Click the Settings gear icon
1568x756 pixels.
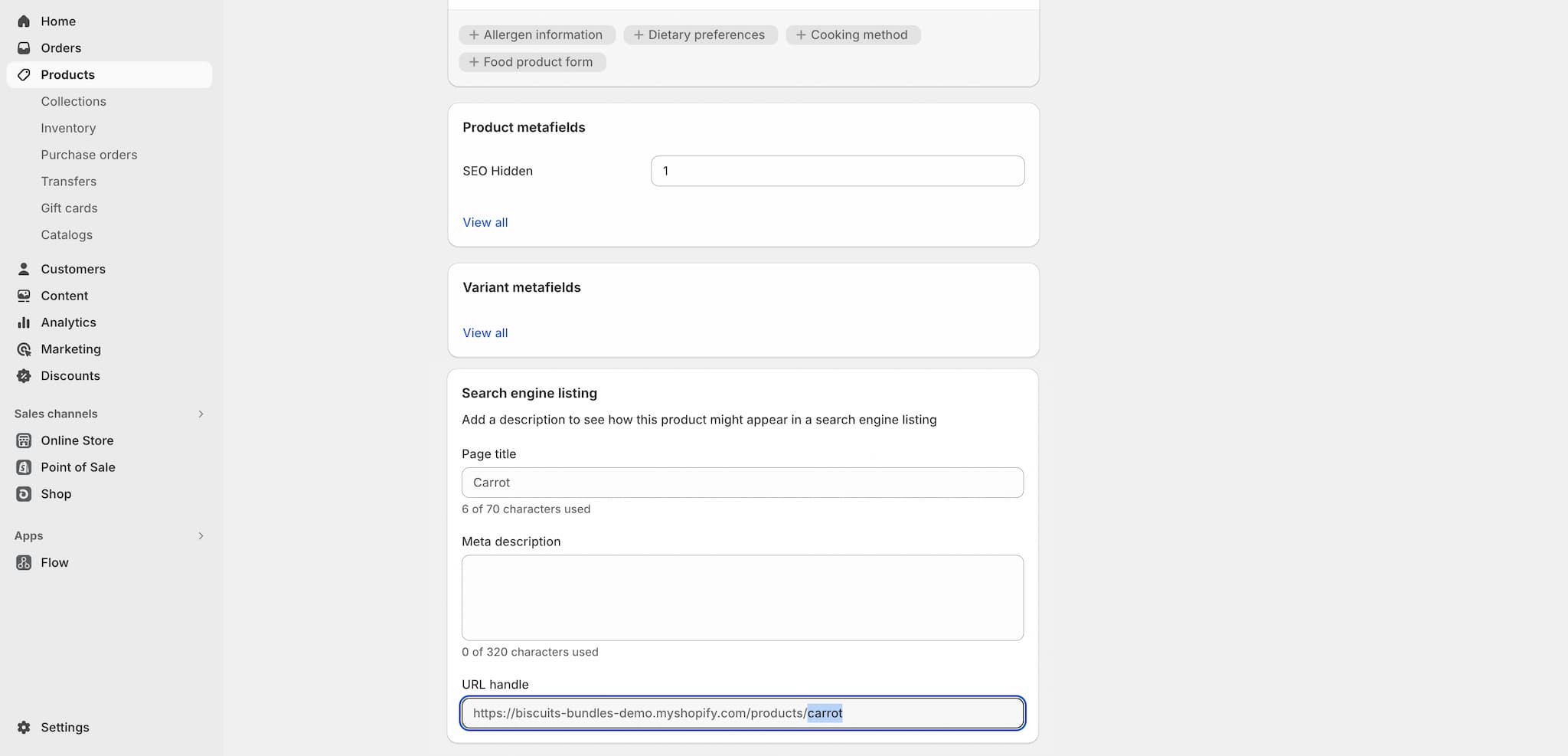pos(24,728)
